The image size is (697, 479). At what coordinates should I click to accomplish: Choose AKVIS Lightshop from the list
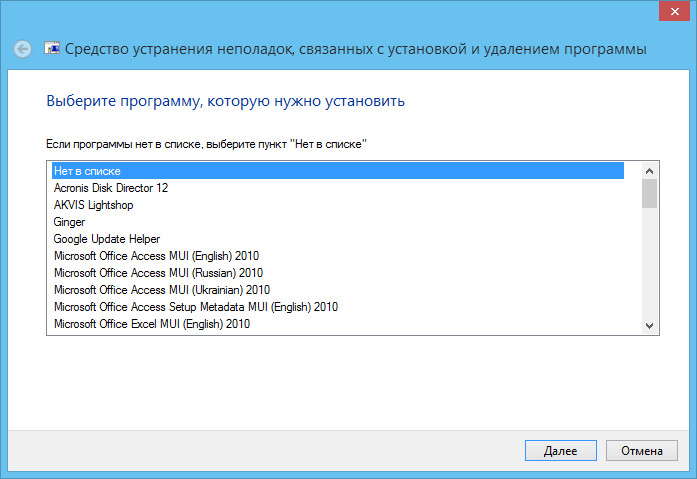(x=338, y=205)
